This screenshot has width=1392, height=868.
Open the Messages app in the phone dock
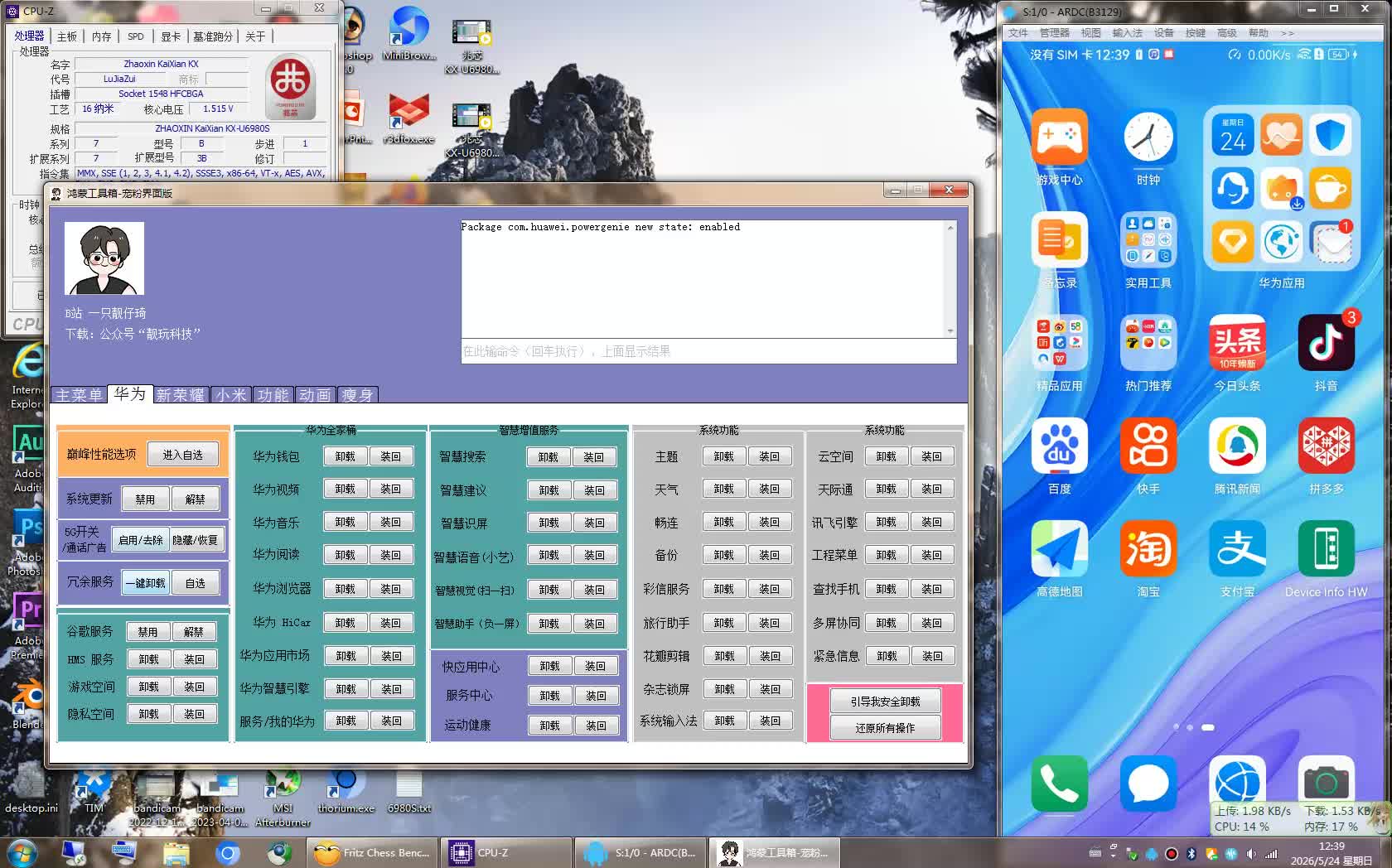coord(1148,784)
